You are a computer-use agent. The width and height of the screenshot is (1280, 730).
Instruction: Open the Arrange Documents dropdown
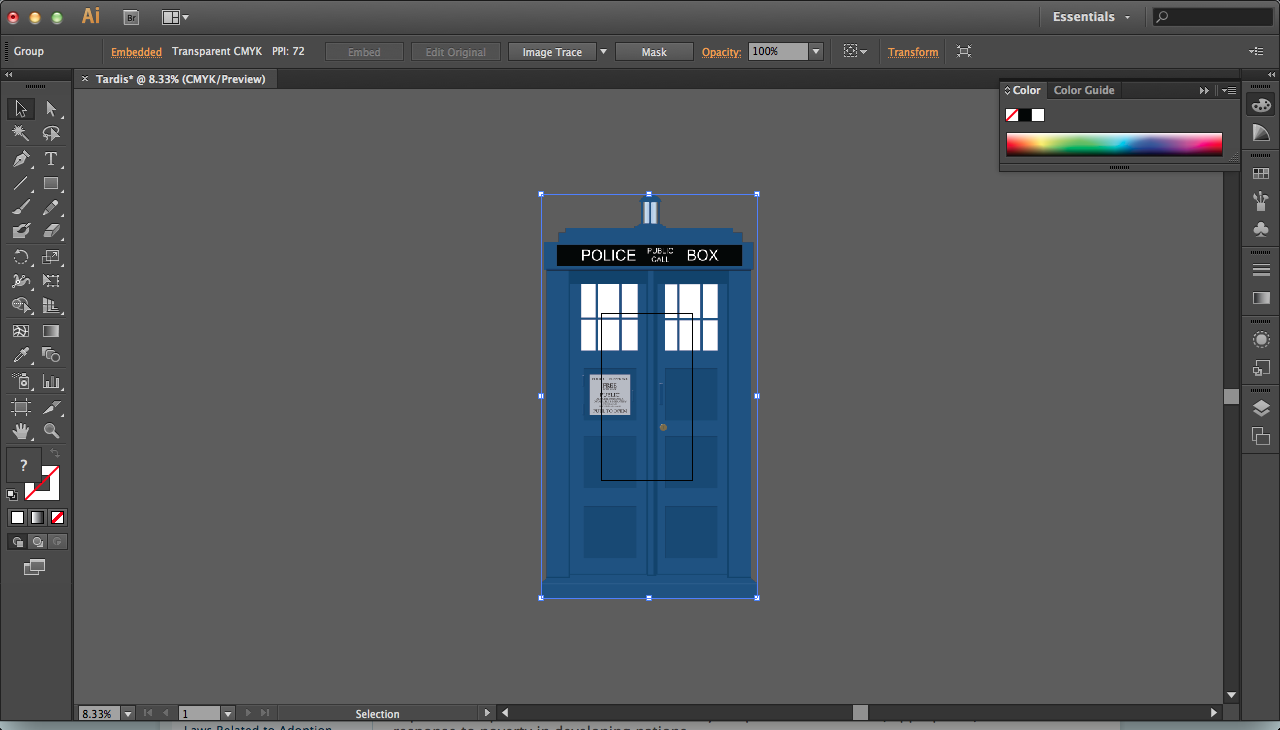click(175, 17)
